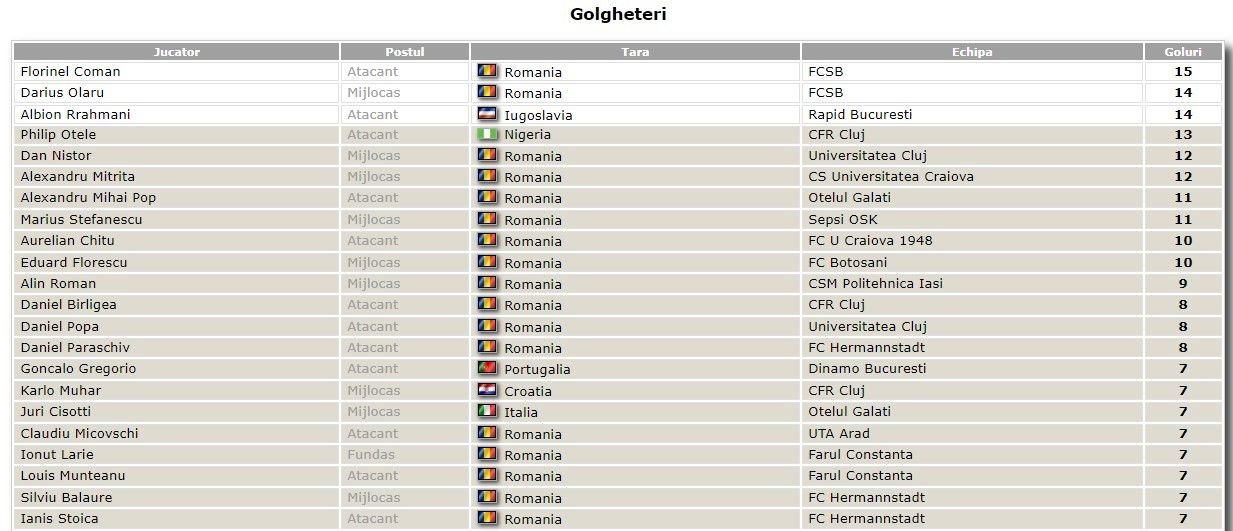Click CS Universitatea Craiova team name
Image resolution: width=1233 pixels, height=531 pixels.
pyautogui.click(x=891, y=176)
